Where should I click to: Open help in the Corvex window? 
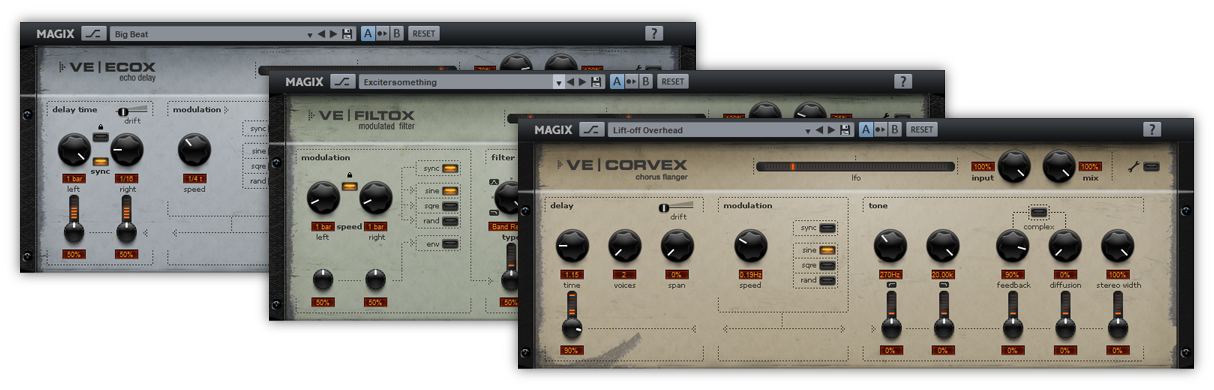pos(1152,129)
